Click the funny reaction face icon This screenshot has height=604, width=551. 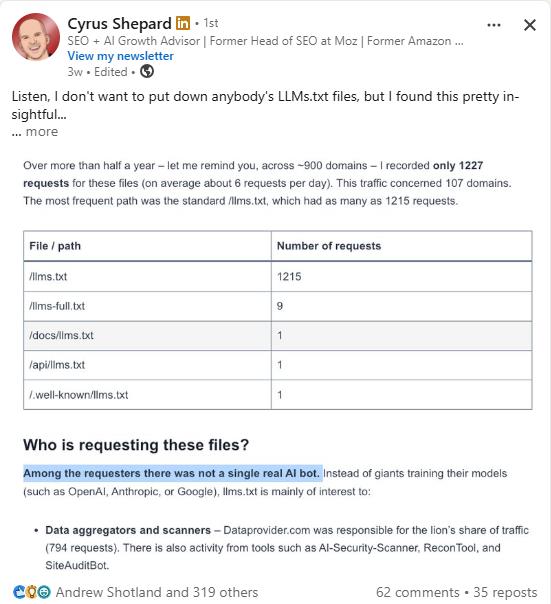point(44,592)
